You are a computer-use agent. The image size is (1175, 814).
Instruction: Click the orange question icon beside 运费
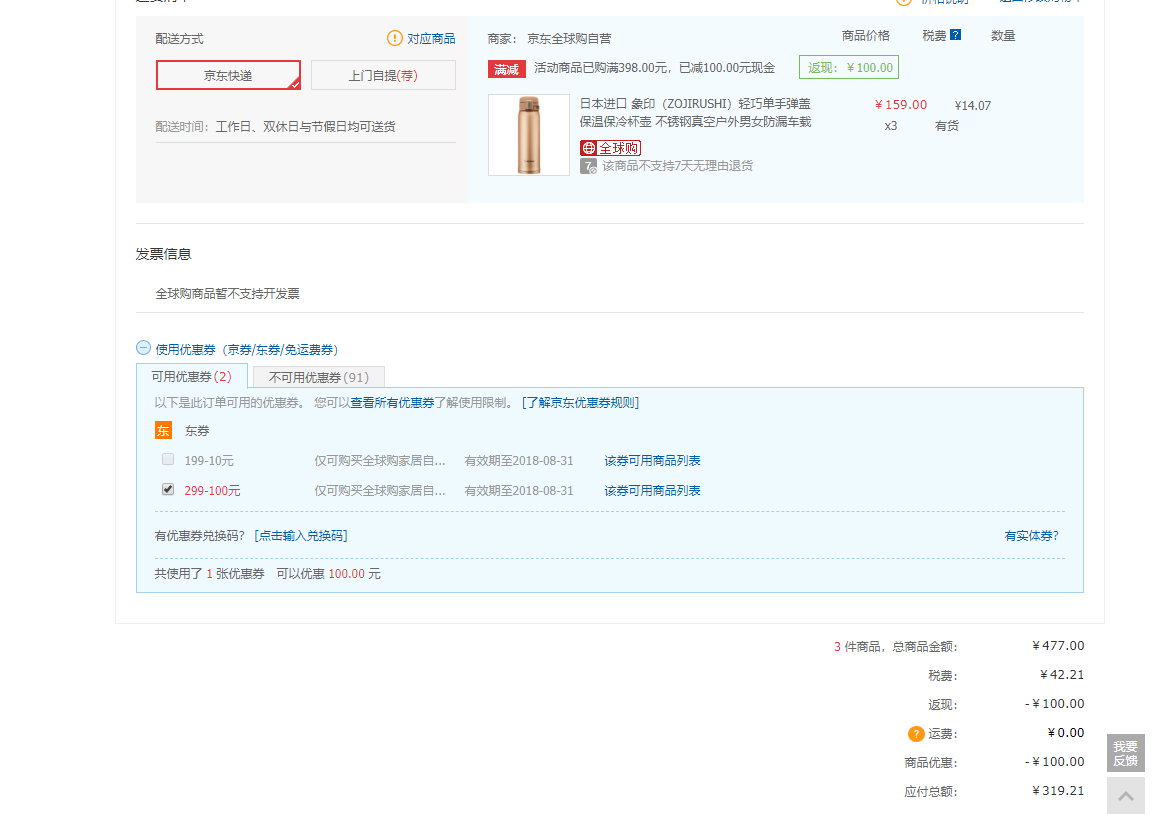(916, 734)
